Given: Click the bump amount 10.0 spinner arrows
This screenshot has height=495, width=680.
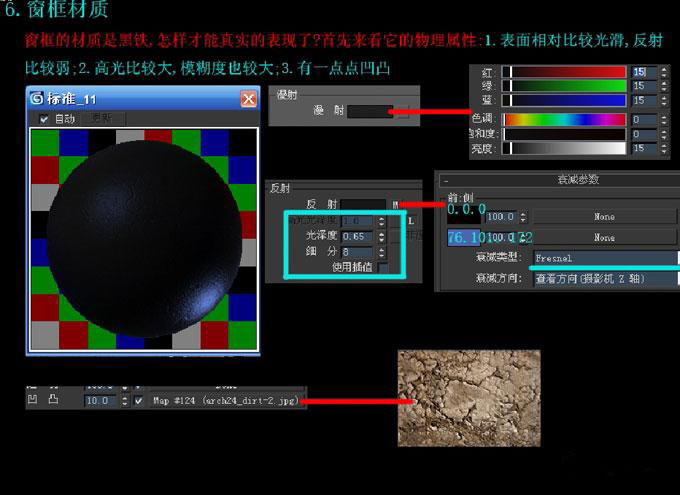Looking at the screenshot, I should [124, 400].
